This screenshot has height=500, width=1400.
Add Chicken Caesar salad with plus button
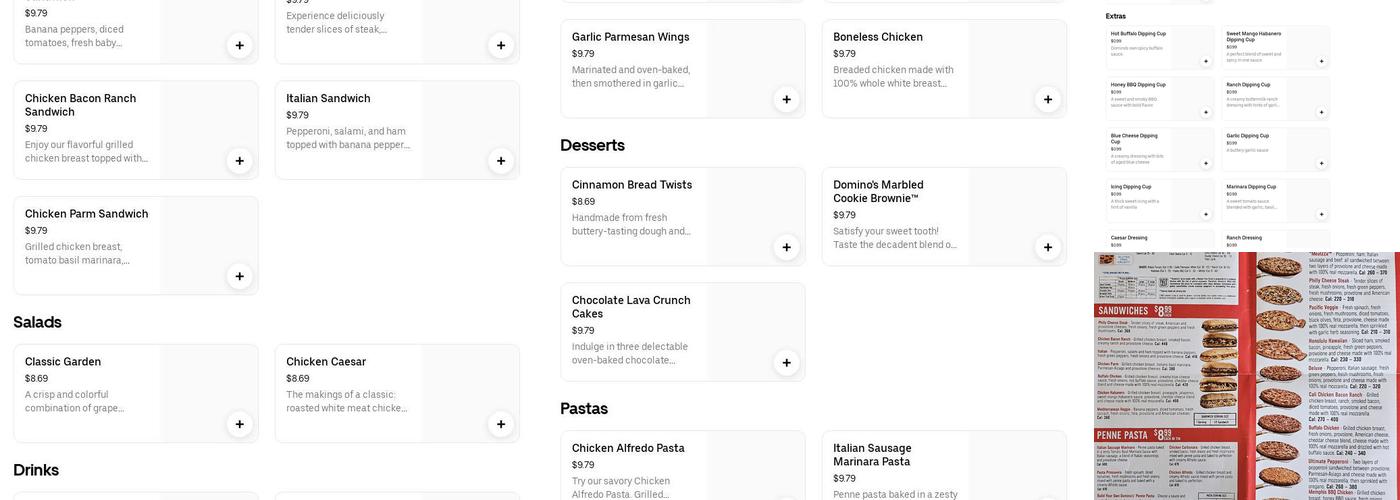point(501,424)
